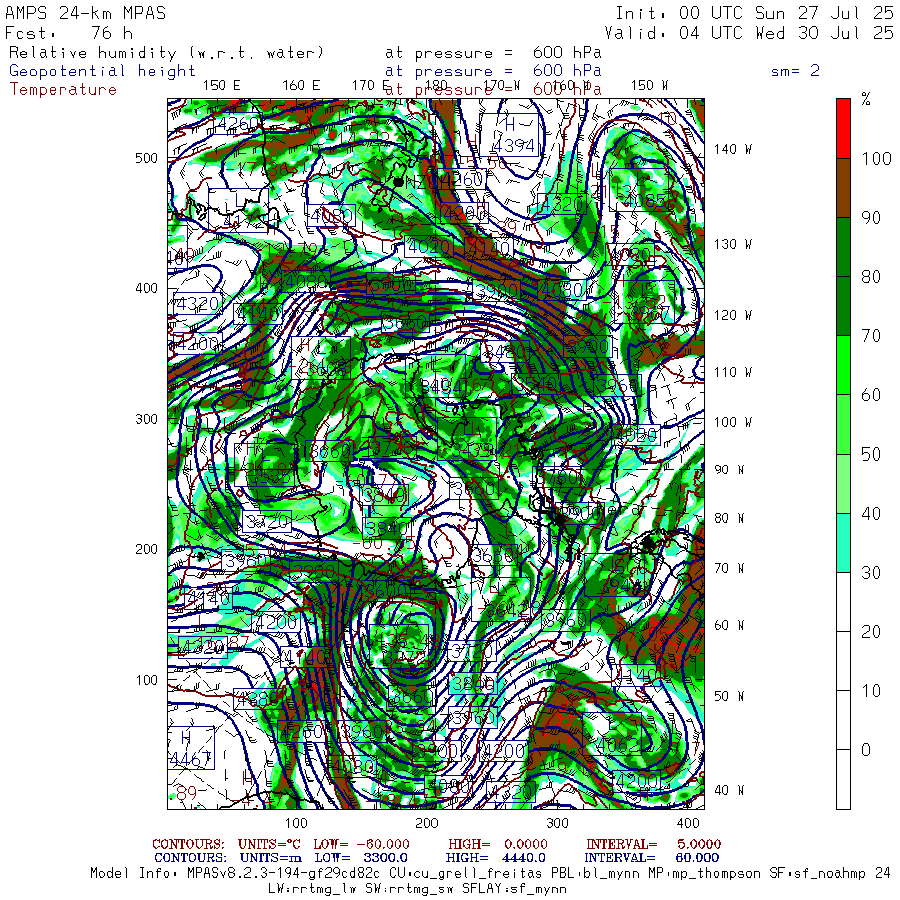Select the '150 W' longitude label at top
Viewport: 900px width, 900px height.
point(649,85)
